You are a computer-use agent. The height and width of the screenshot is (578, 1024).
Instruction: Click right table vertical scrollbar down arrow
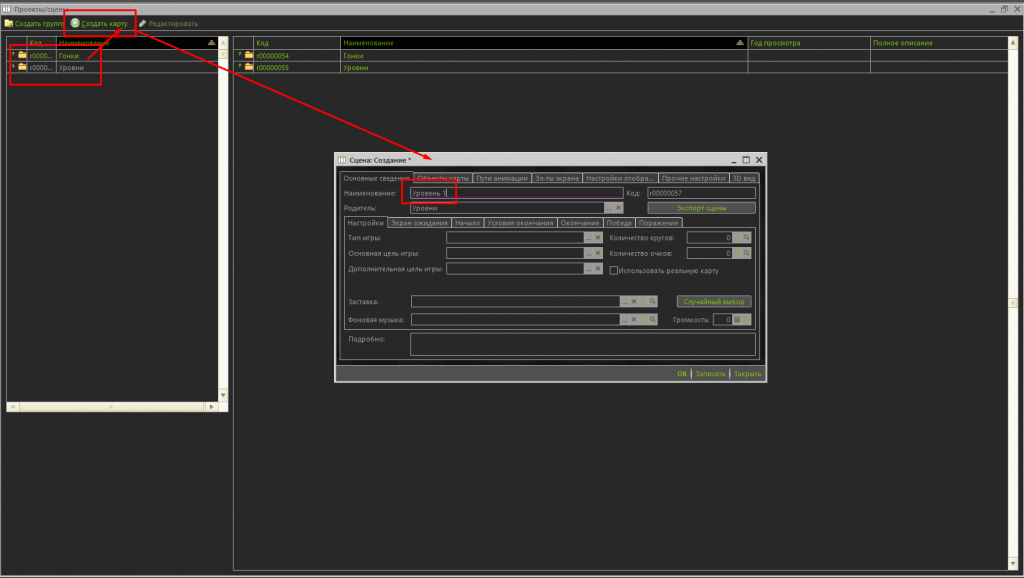coord(1013,564)
